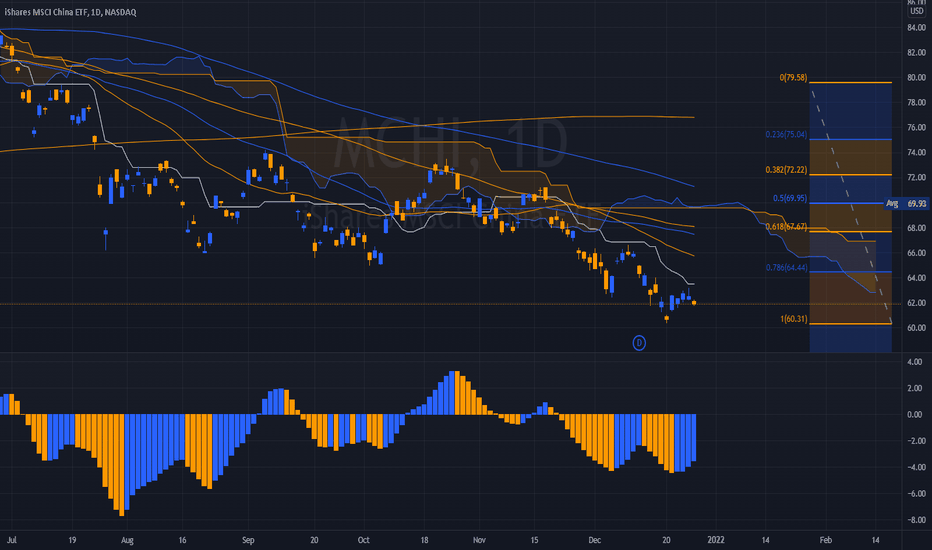Click the Oct label on the time axis
This screenshot has width=932, height=550.
364,540
